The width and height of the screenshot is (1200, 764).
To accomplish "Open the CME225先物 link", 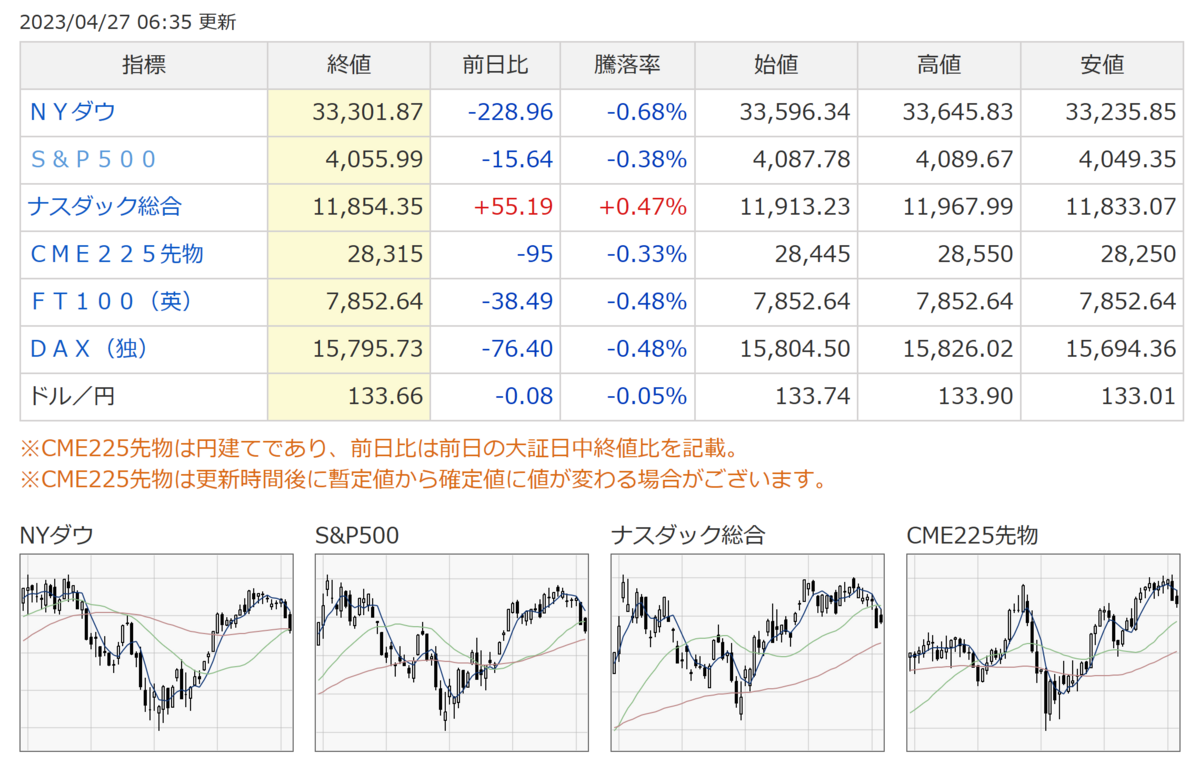I will (x=116, y=254).
